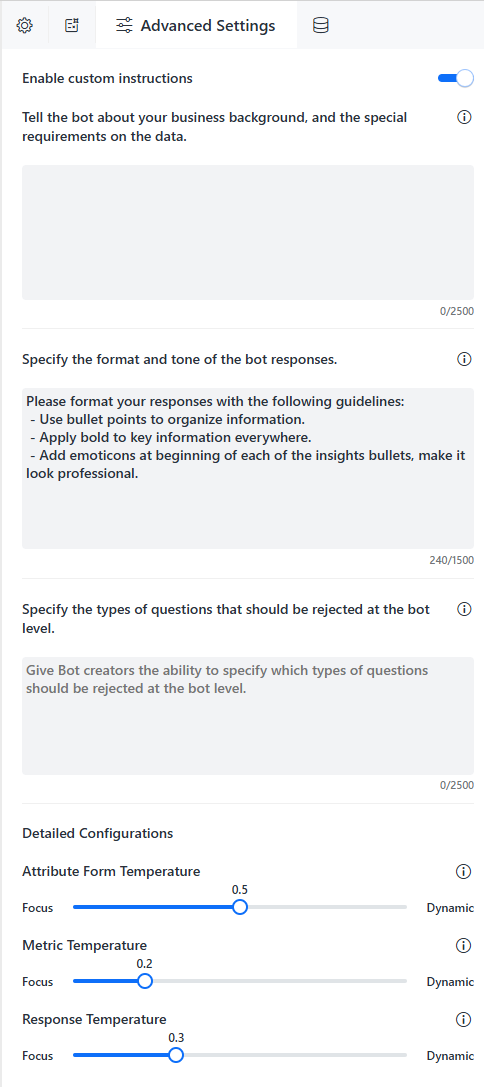Show info for Response Temperature

463,1019
